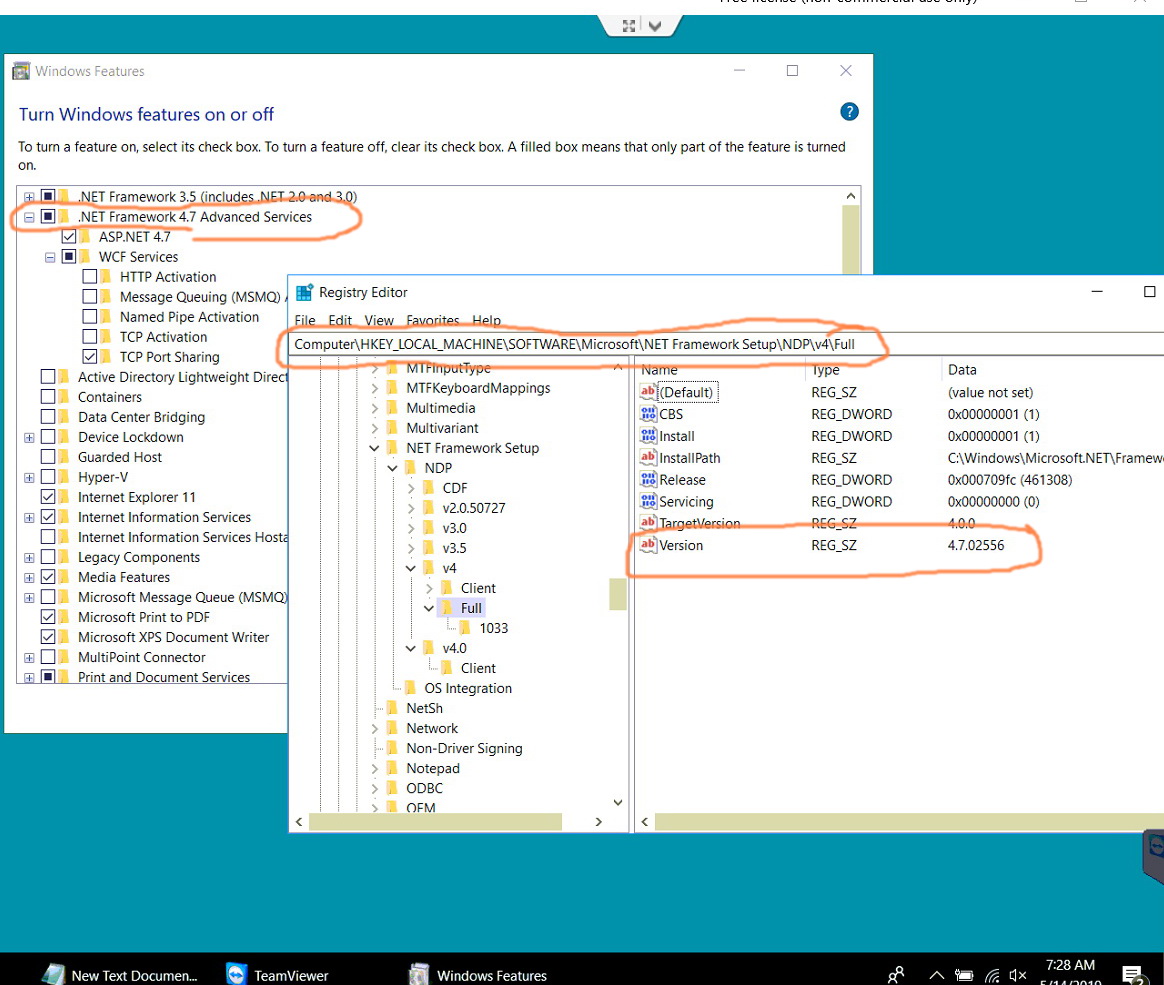Open the Help menu in Registry Editor
1164x985 pixels.
tap(487, 321)
